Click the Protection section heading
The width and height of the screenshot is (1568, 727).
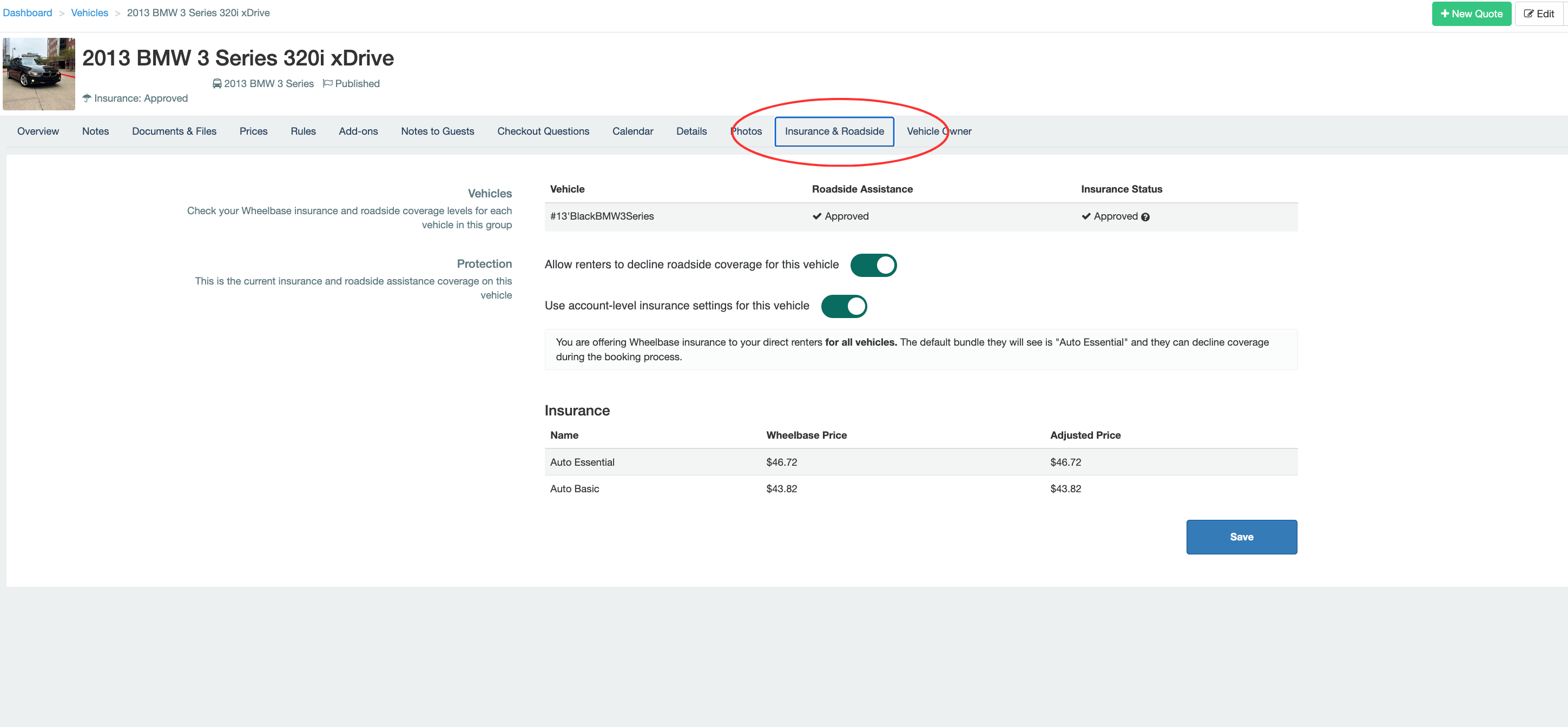(485, 264)
